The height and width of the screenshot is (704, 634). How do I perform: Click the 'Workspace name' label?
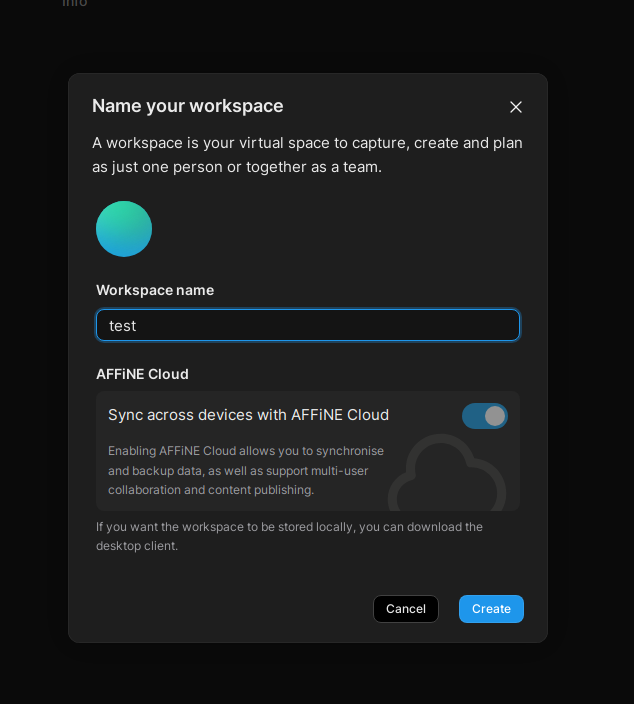click(x=155, y=290)
